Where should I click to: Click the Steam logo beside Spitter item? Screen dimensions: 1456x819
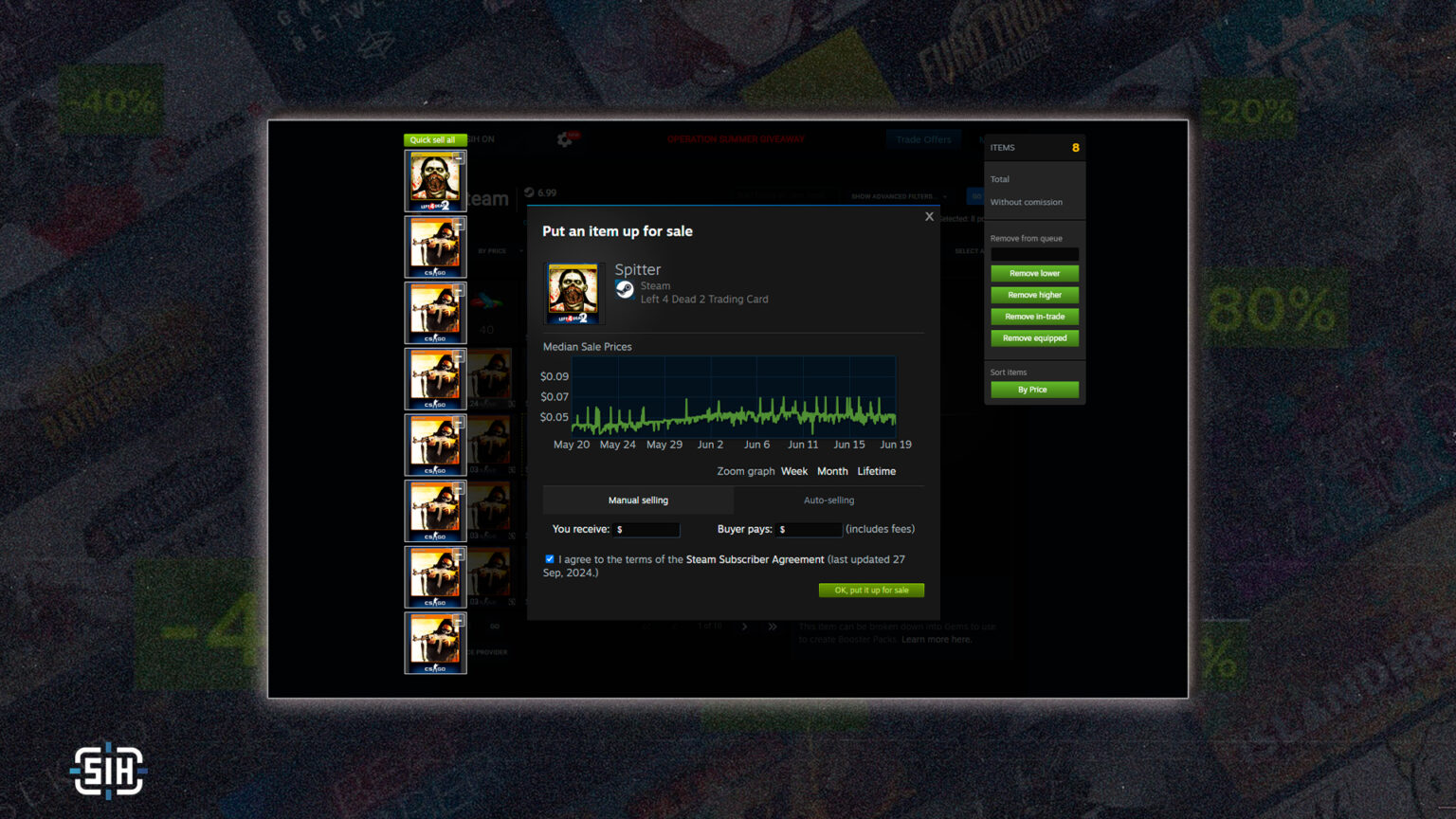click(x=625, y=289)
